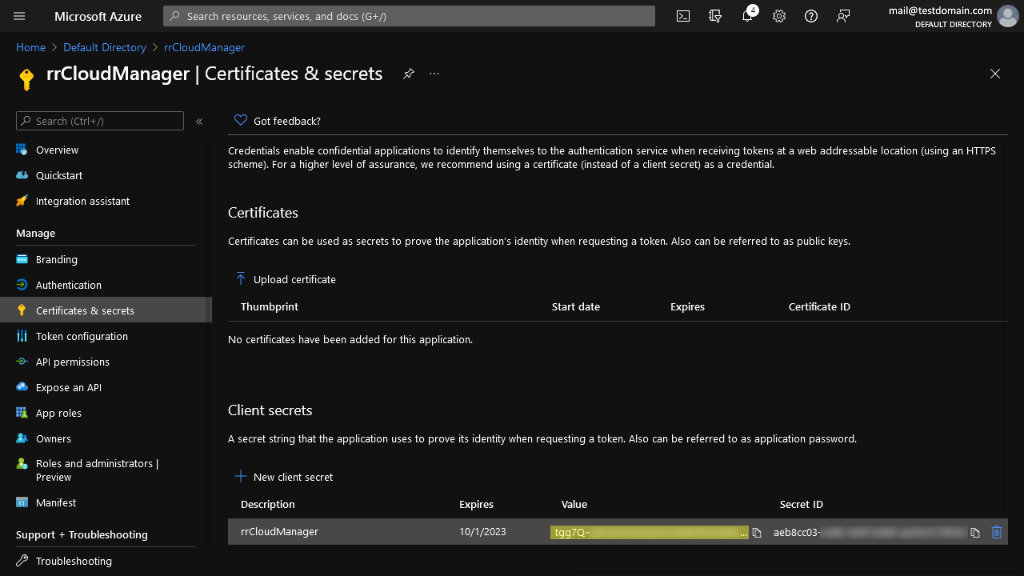Click the New client secret label
The width and height of the screenshot is (1024, 576).
[x=293, y=477]
